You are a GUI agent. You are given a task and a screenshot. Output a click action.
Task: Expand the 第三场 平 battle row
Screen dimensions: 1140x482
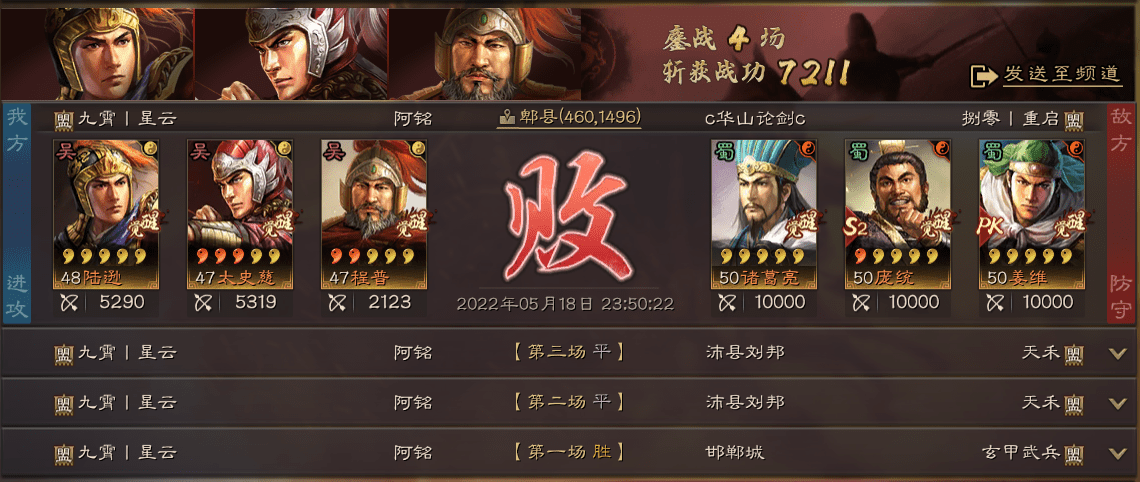click(569, 353)
